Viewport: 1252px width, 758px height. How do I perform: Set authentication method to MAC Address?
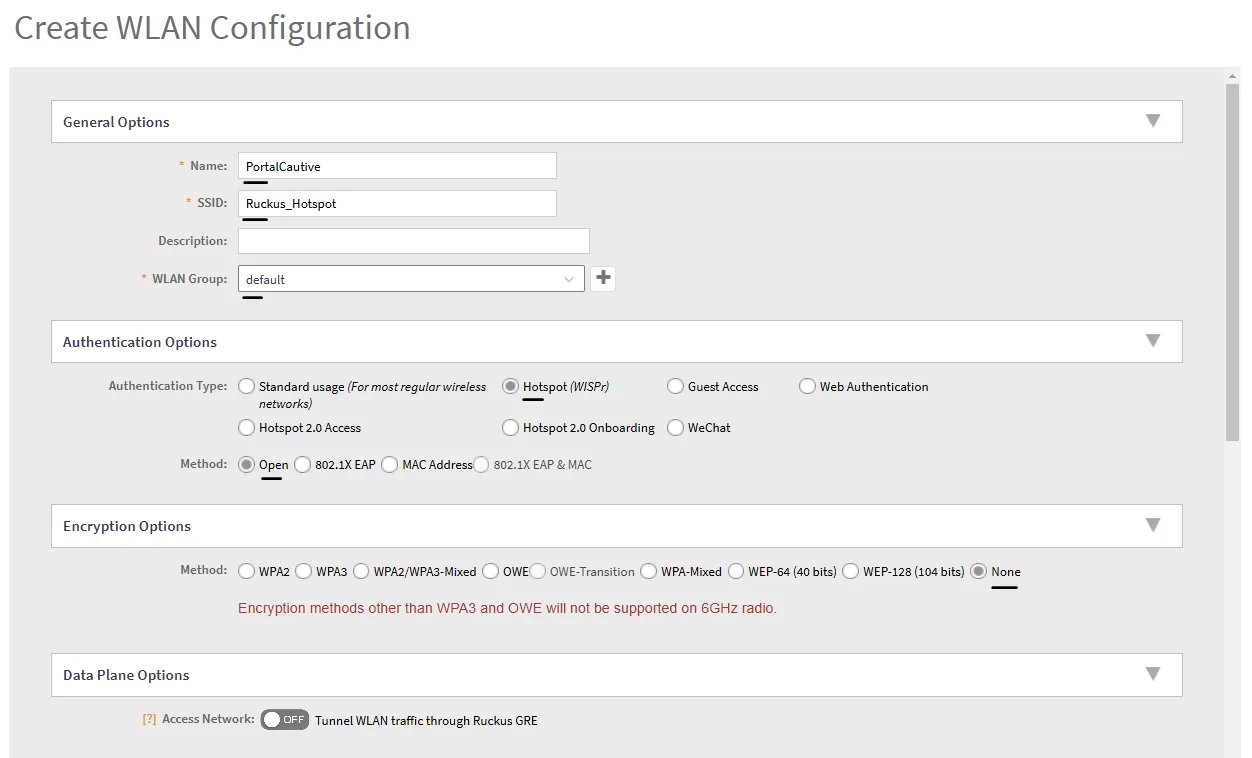tap(390, 465)
